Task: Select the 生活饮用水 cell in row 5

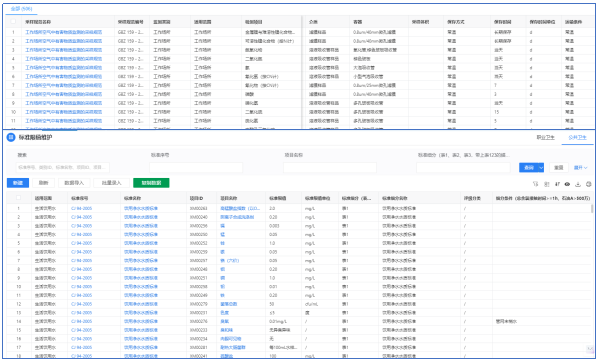Action: pos(45,243)
